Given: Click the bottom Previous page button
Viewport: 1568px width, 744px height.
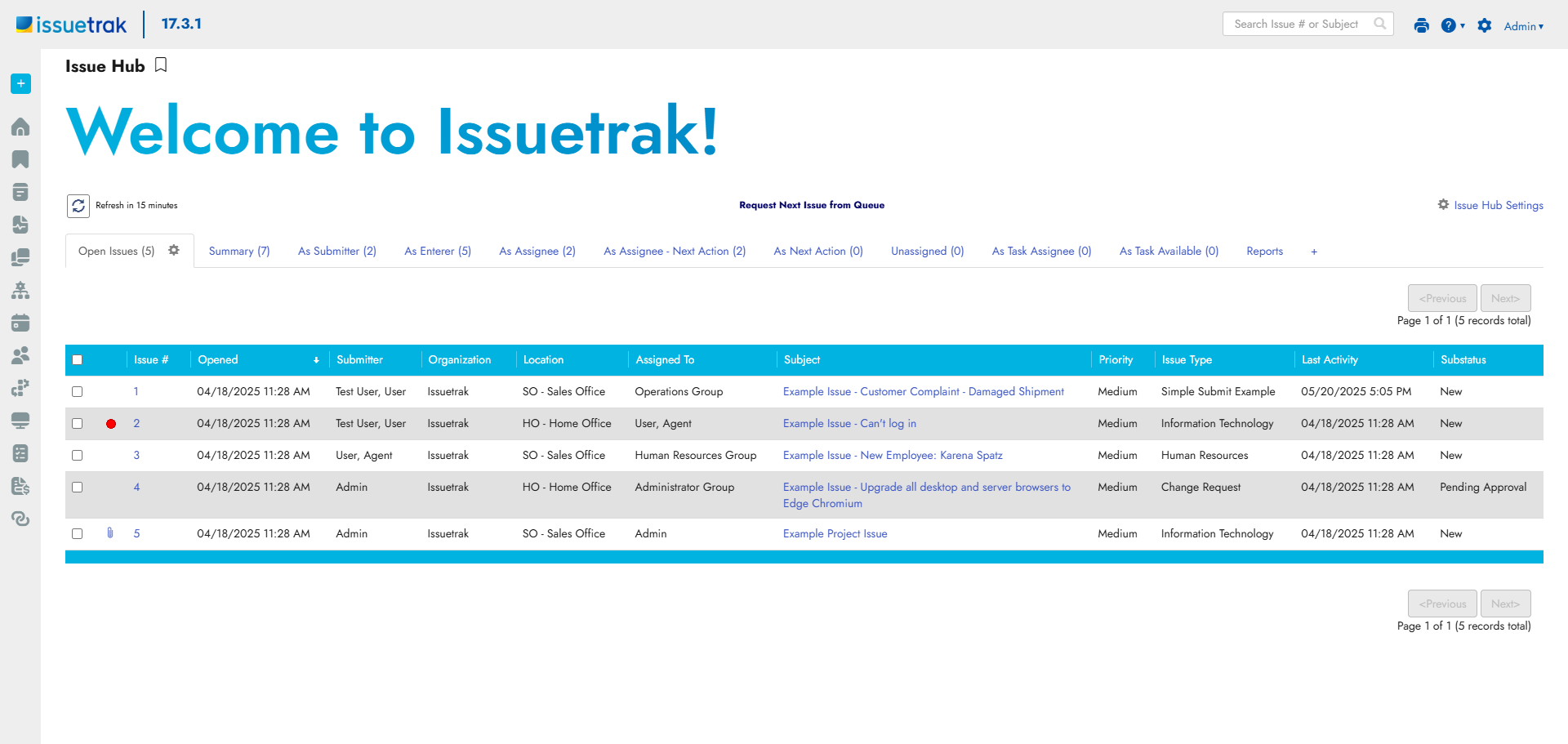Looking at the screenshot, I should coord(1442,604).
